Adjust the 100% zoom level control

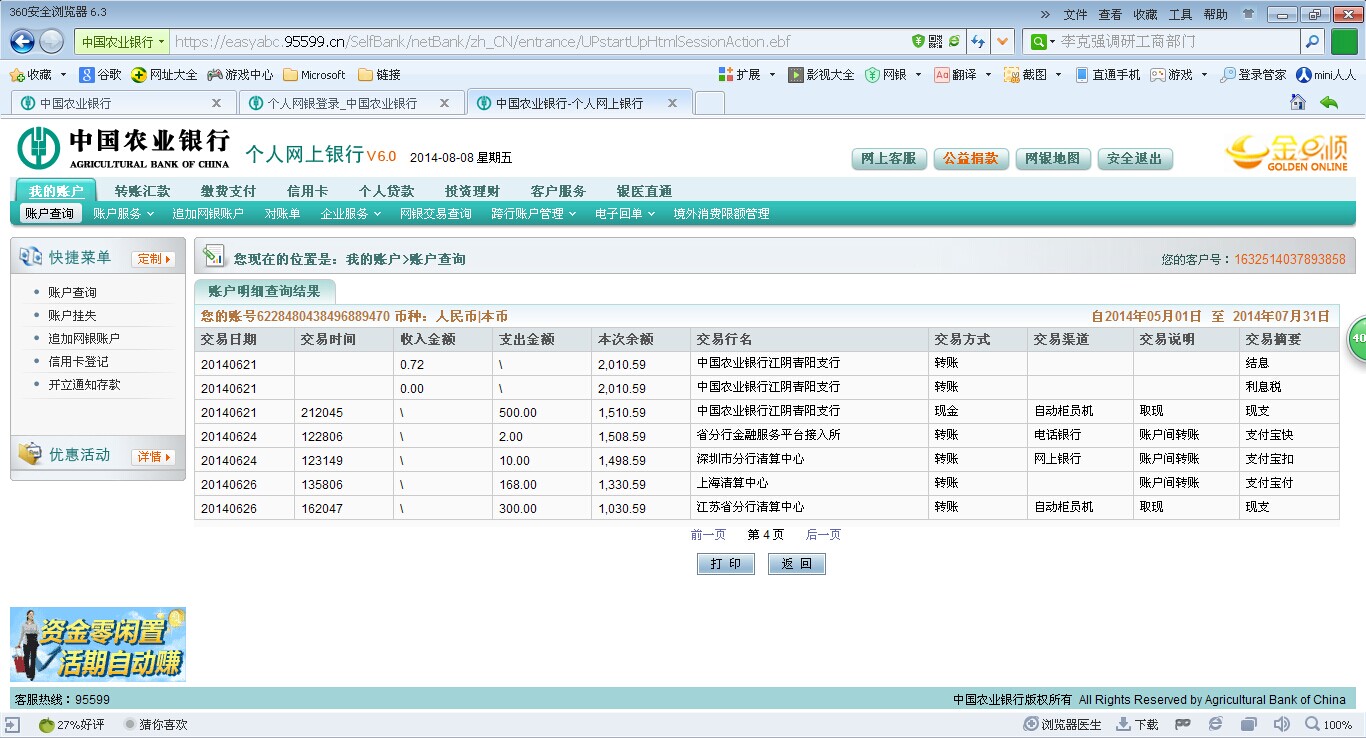tap(1328, 725)
